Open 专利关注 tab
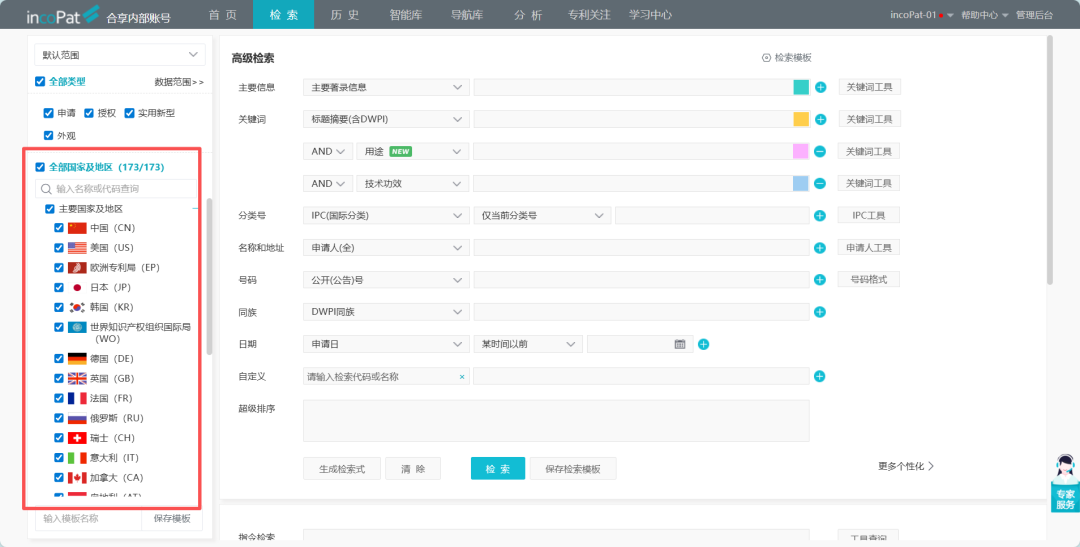 point(589,14)
